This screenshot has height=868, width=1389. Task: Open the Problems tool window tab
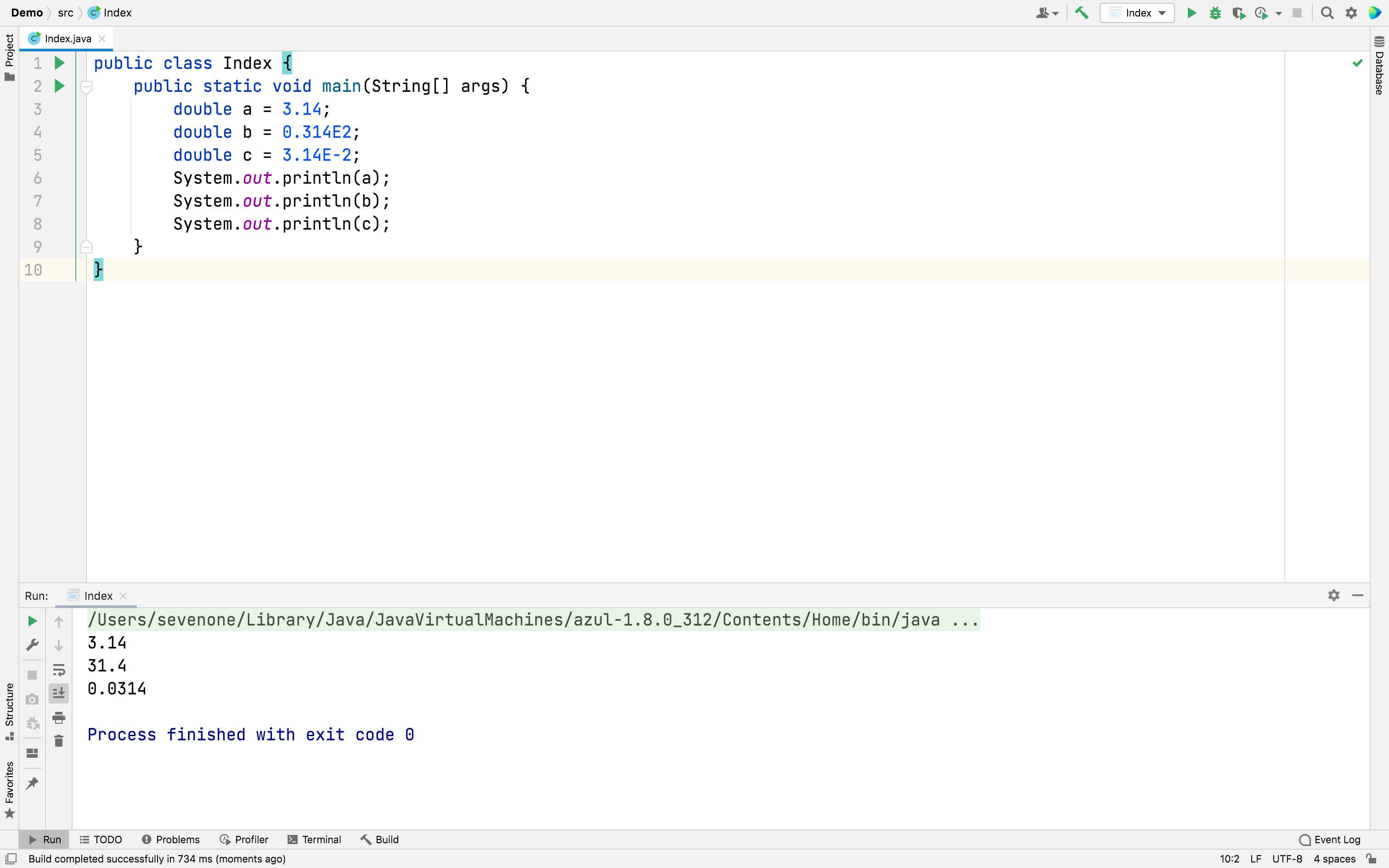pyautogui.click(x=171, y=840)
